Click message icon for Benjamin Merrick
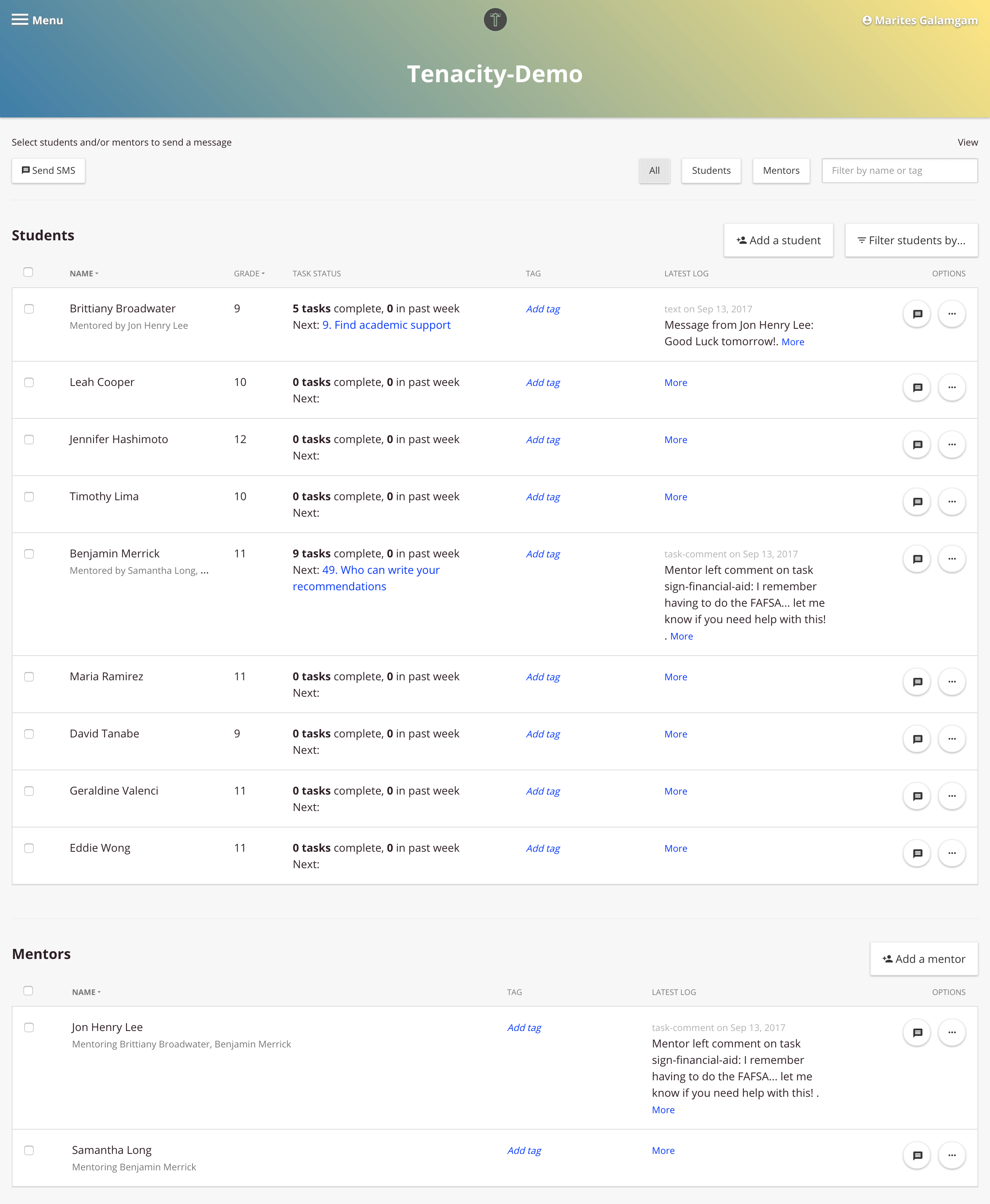Screen dimensions: 990x1204 tap(917, 559)
